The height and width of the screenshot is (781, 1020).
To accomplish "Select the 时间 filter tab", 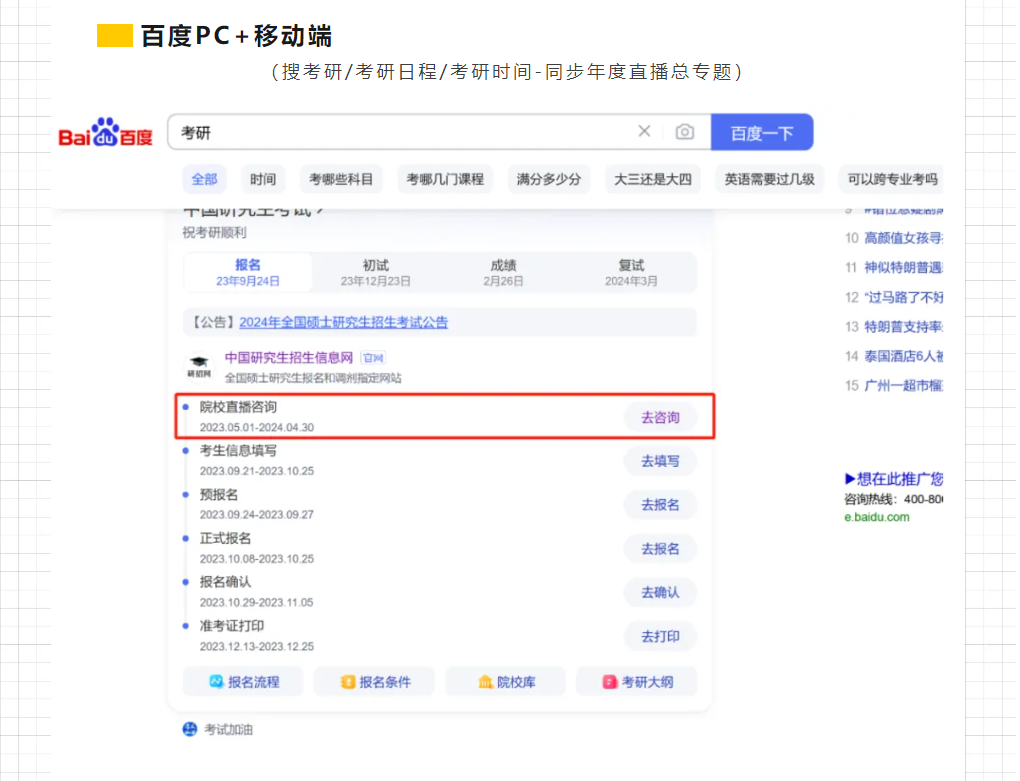I will coord(263,179).
